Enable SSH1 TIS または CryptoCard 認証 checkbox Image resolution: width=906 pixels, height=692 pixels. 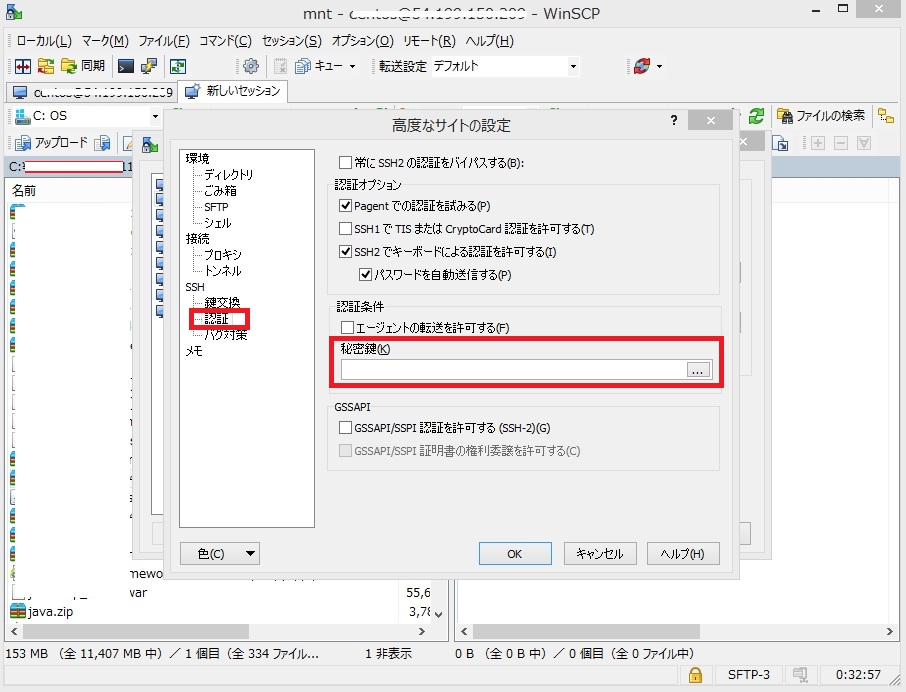[346, 229]
